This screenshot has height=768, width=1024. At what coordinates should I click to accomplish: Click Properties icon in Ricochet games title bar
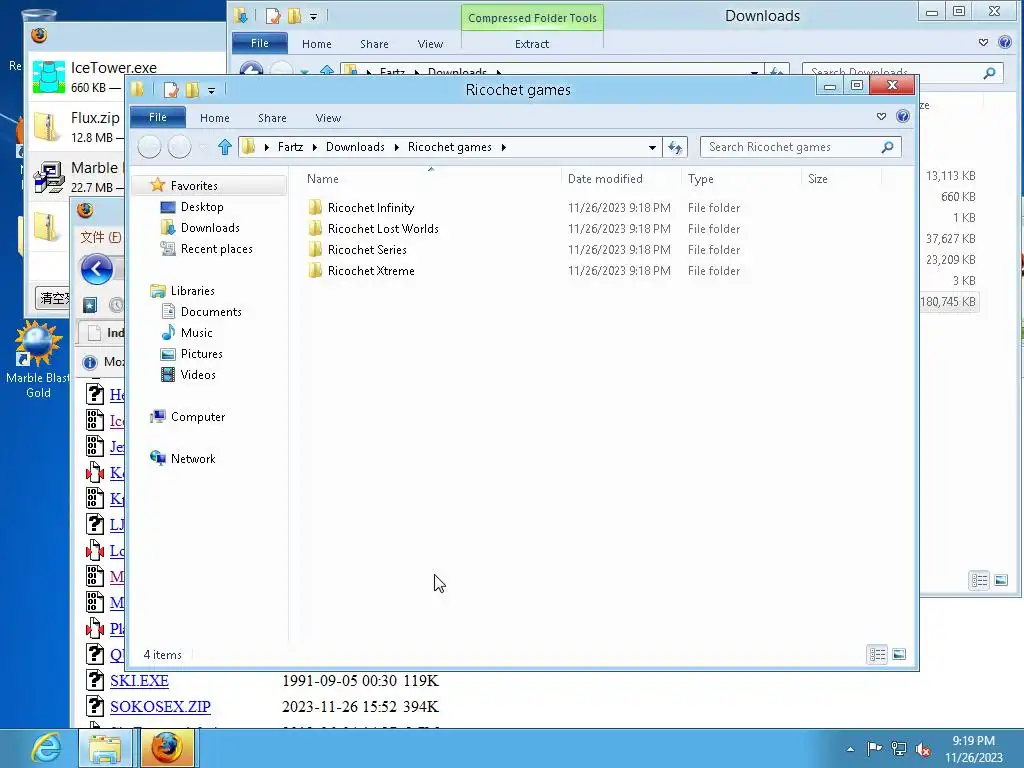click(171, 89)
